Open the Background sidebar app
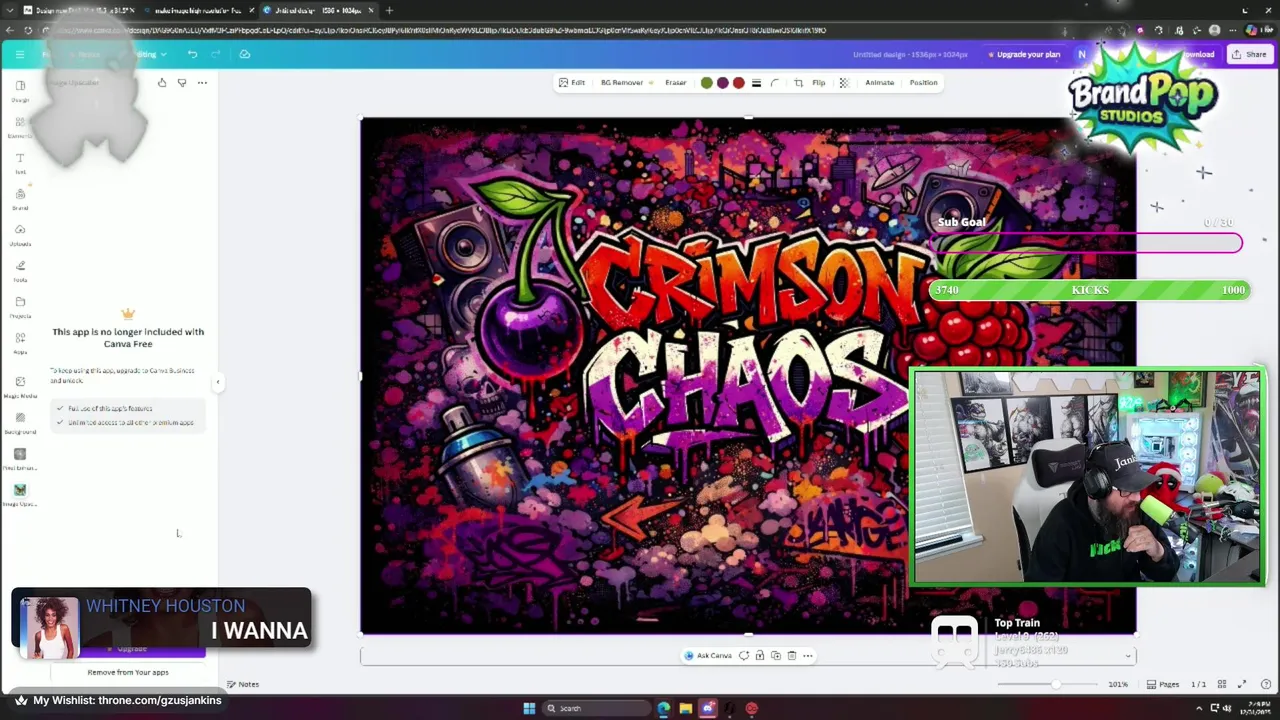Screen dimensions: 1280x720 [x=20, y=422]
